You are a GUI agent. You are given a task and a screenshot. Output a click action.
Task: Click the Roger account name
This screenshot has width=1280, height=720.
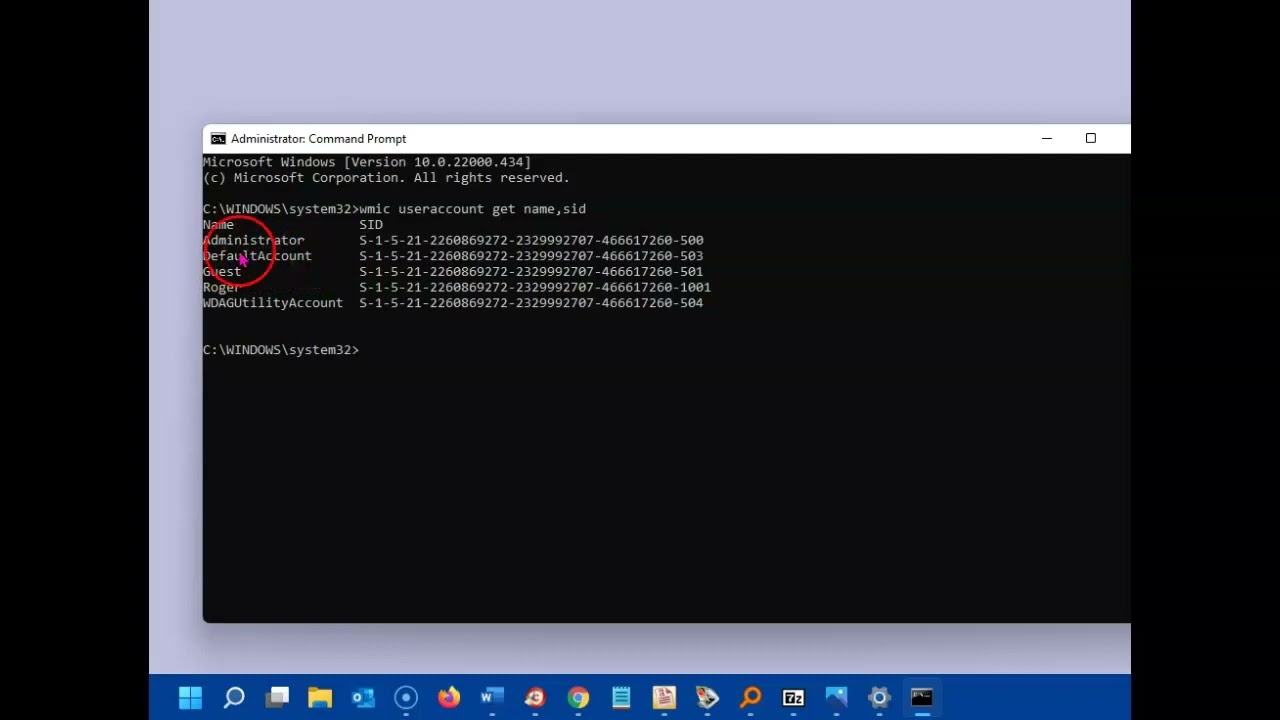222,287
